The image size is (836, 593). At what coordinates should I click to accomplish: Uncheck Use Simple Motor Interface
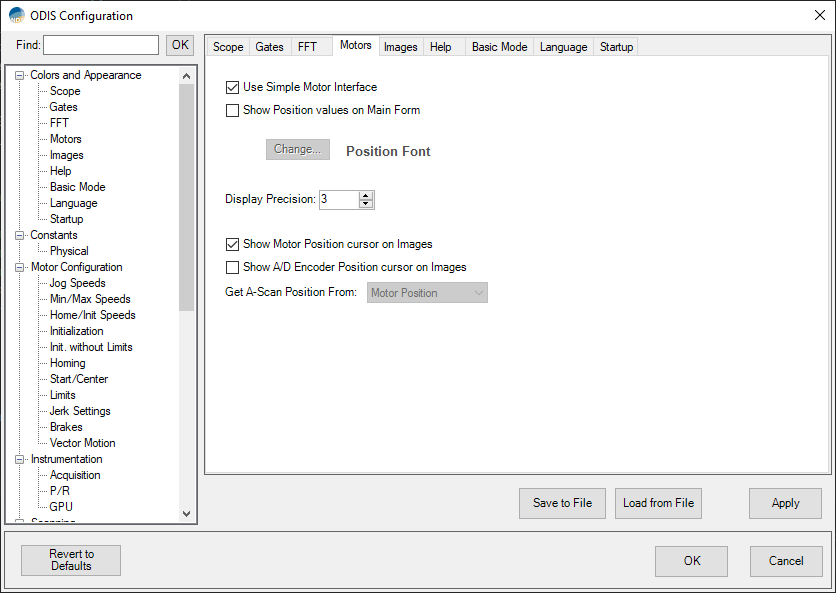click(x=233, y=87)
